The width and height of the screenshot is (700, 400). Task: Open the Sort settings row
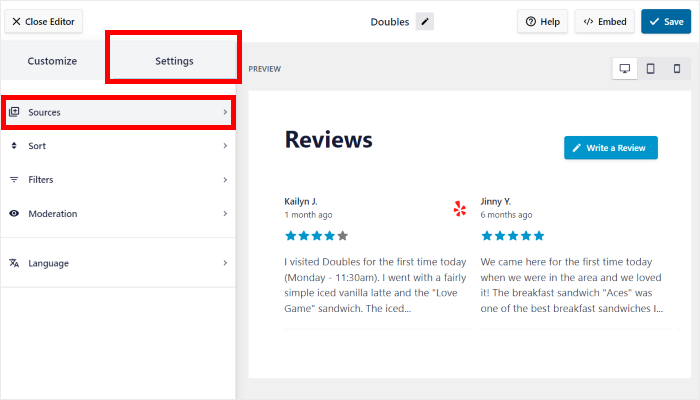tap(118, 146)
